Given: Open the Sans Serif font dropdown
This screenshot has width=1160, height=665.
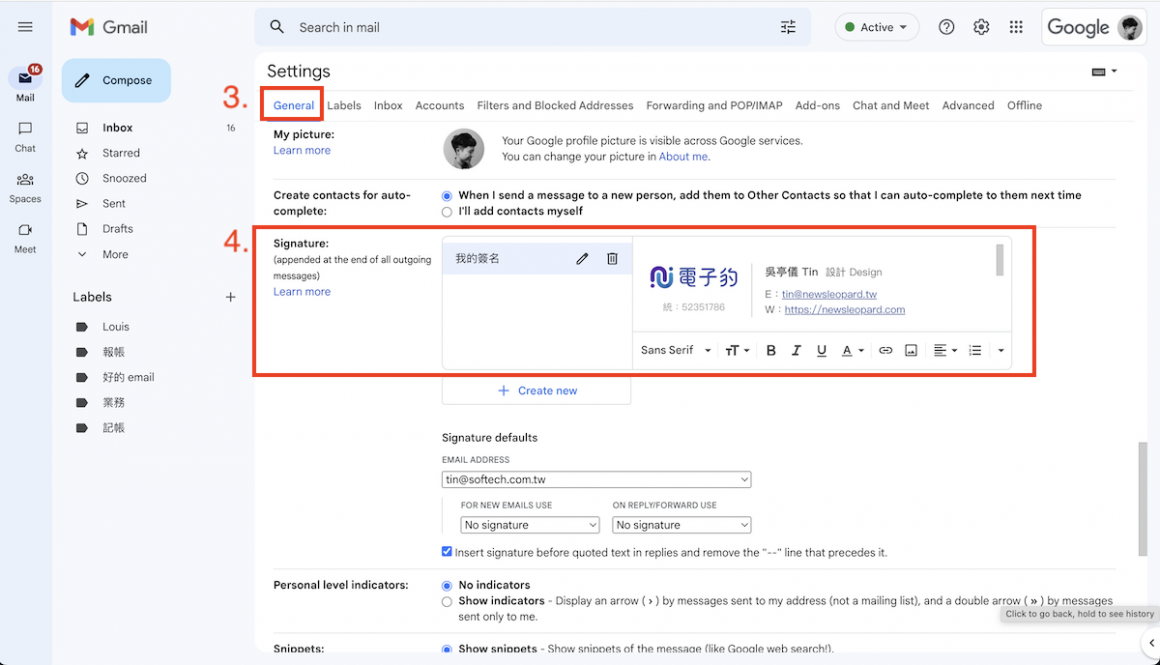Looking at the screenshot, I should point(675,350).
